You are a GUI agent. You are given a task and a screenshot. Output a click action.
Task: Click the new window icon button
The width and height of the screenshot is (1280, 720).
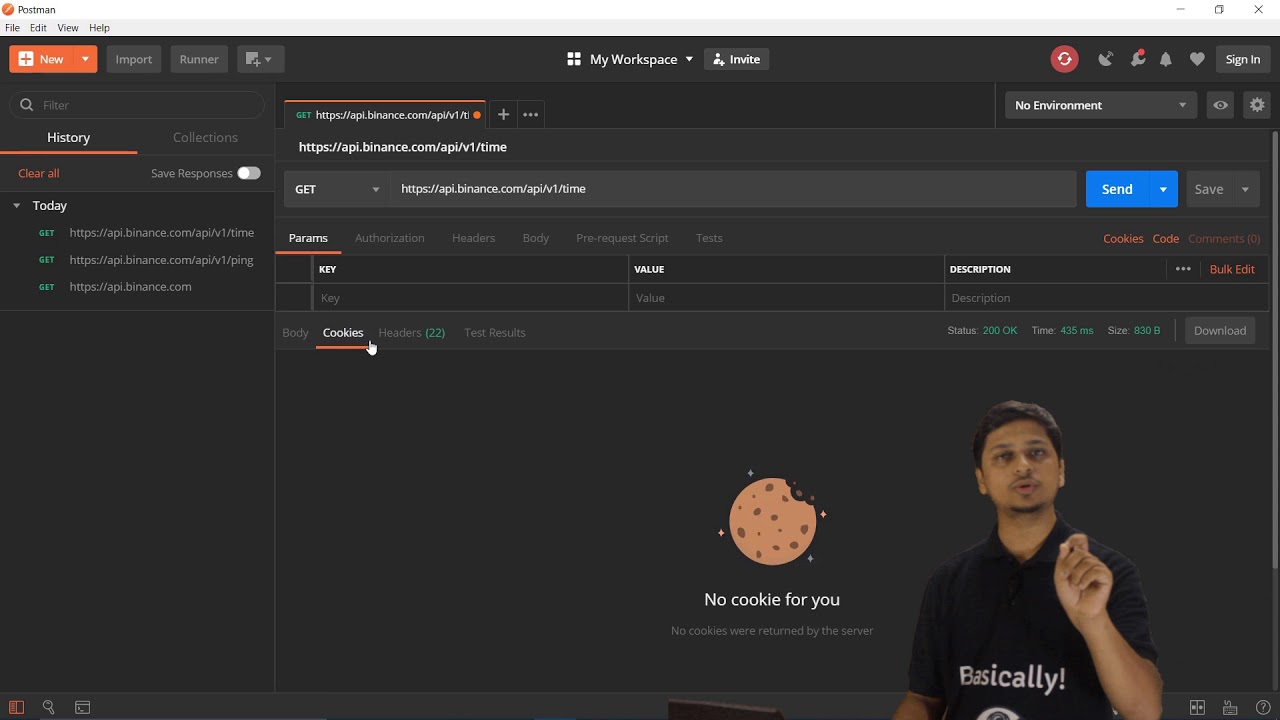260,59
